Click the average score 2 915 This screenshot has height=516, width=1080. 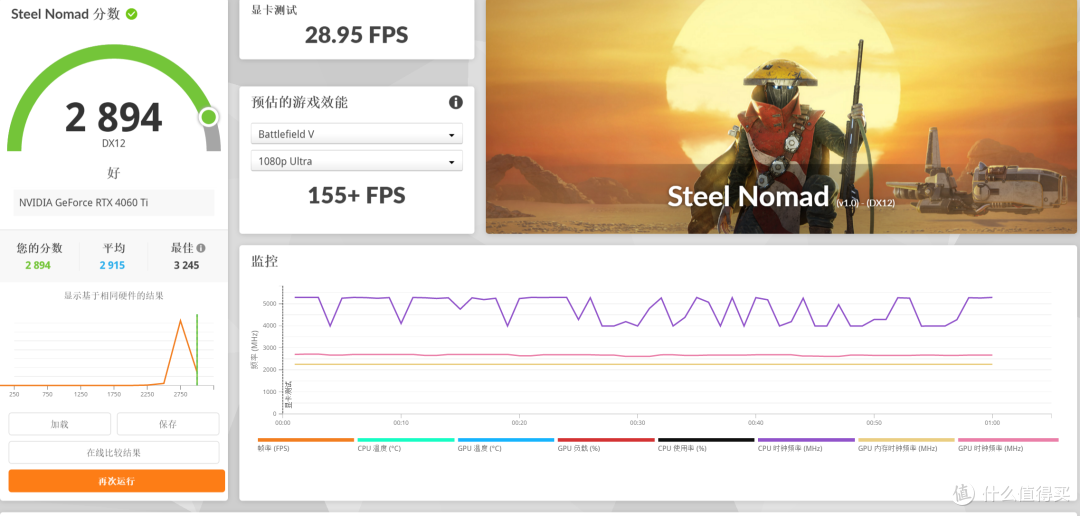click(x=112, y=265)
